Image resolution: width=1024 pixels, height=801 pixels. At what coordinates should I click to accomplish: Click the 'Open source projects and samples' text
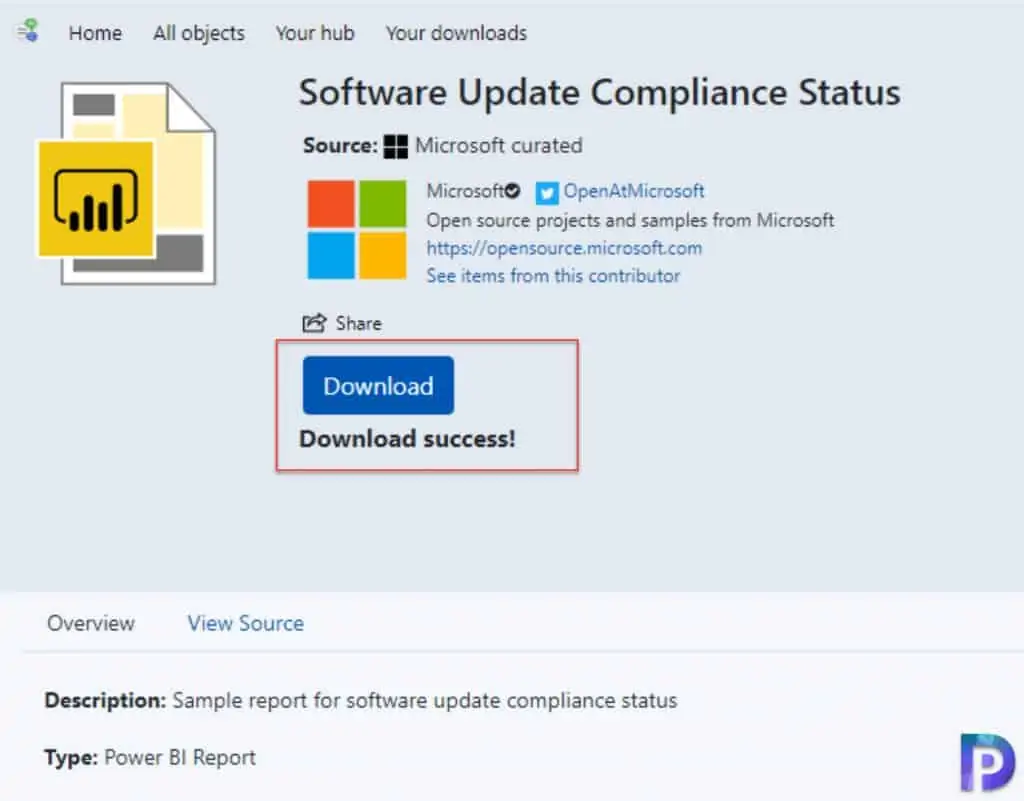coord(630,221)
